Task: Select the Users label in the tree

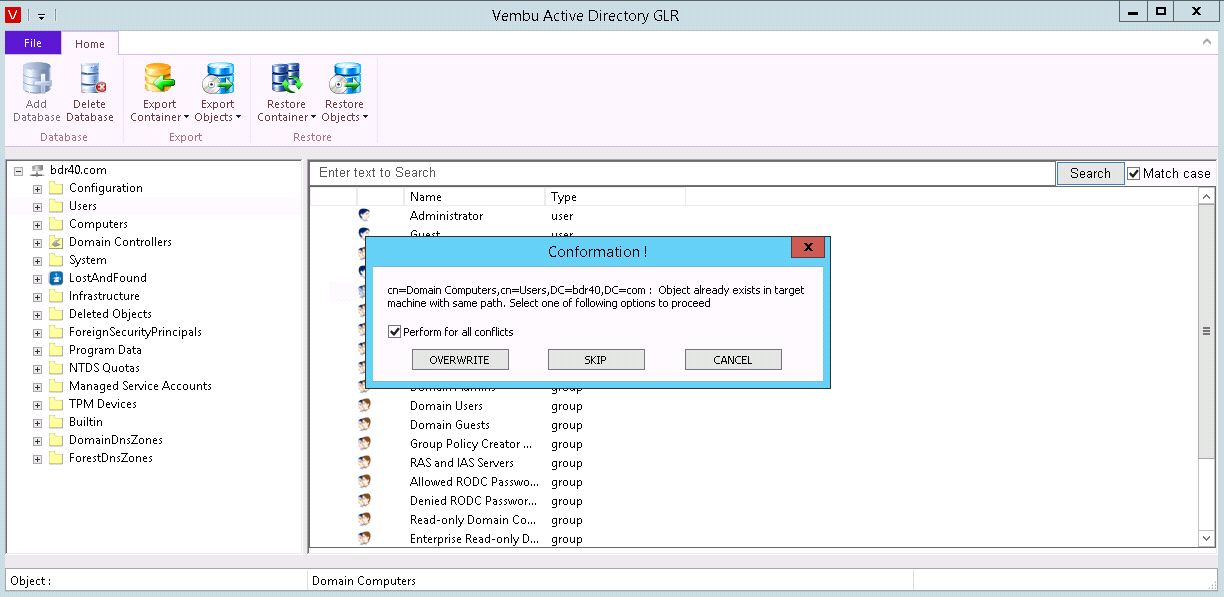Action: (x=83, y=206)
